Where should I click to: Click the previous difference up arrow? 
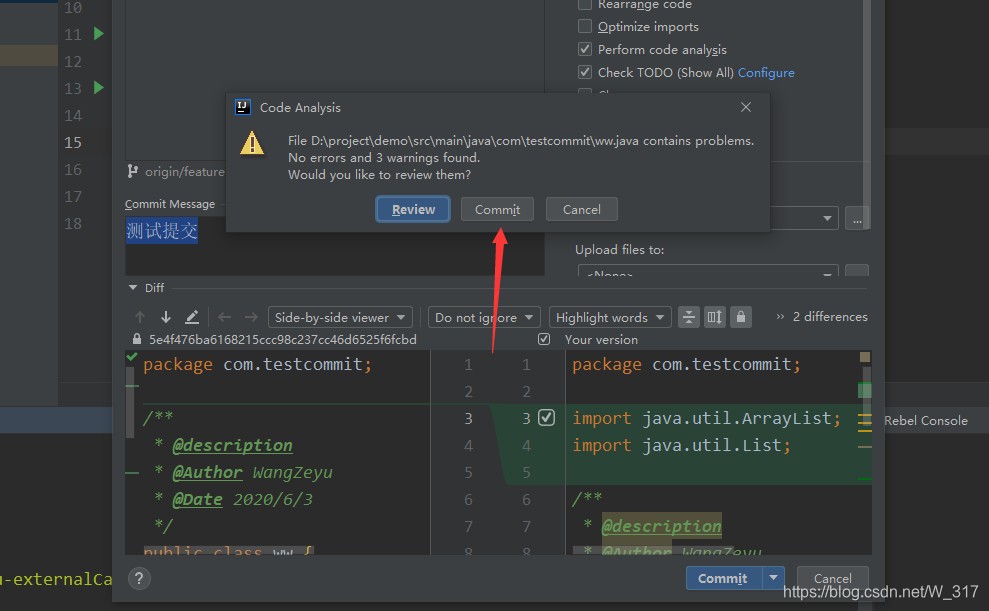(x=140, y=317)
